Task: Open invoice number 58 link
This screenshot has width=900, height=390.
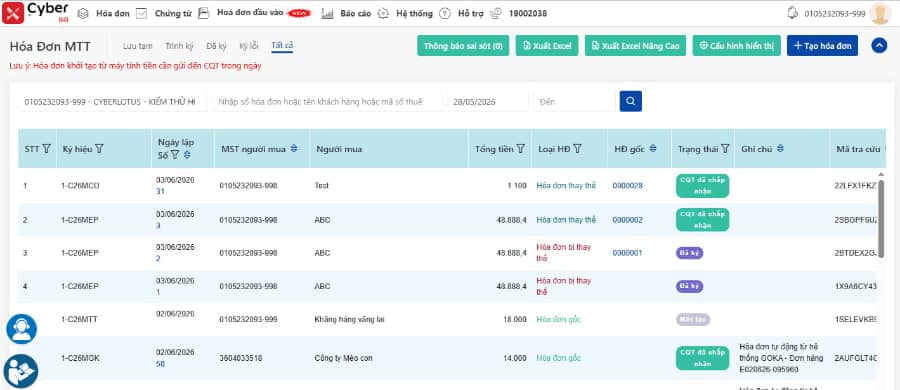Action: [160, 364]
